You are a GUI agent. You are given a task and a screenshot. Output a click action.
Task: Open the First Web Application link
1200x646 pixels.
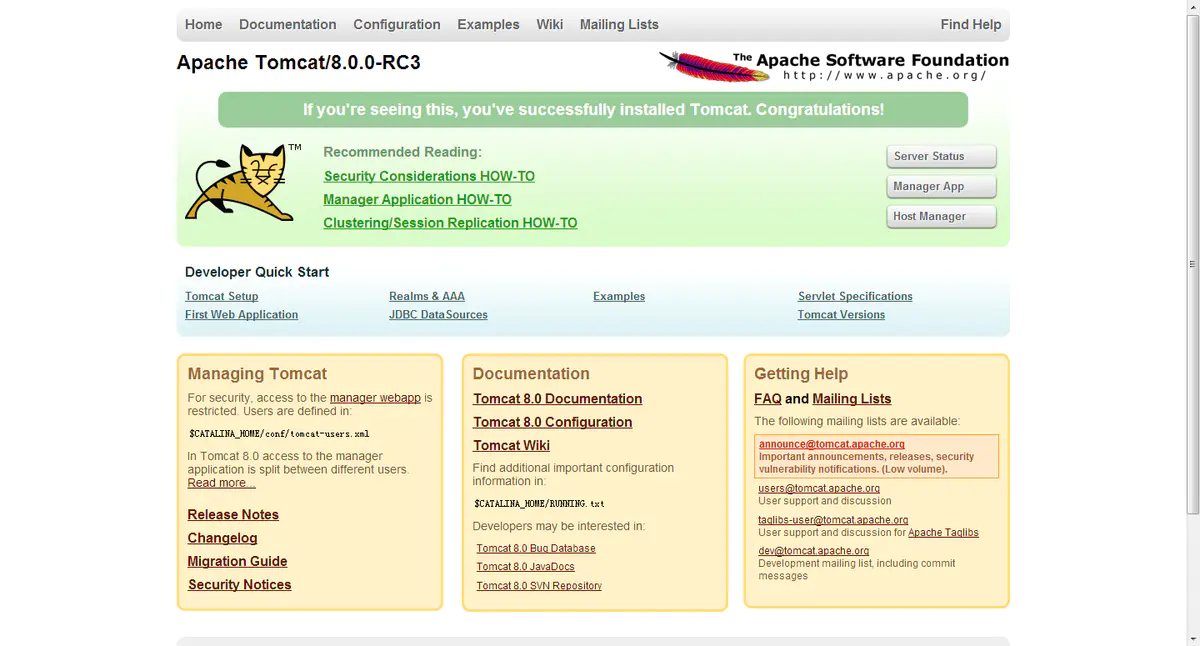pos(241,314)
